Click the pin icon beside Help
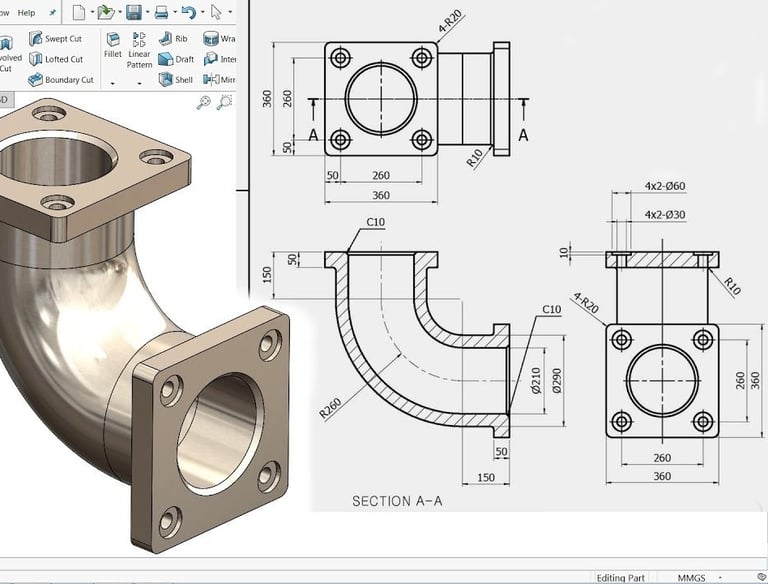The width and height of the screenshot is (768, 584). click(52, 13)
